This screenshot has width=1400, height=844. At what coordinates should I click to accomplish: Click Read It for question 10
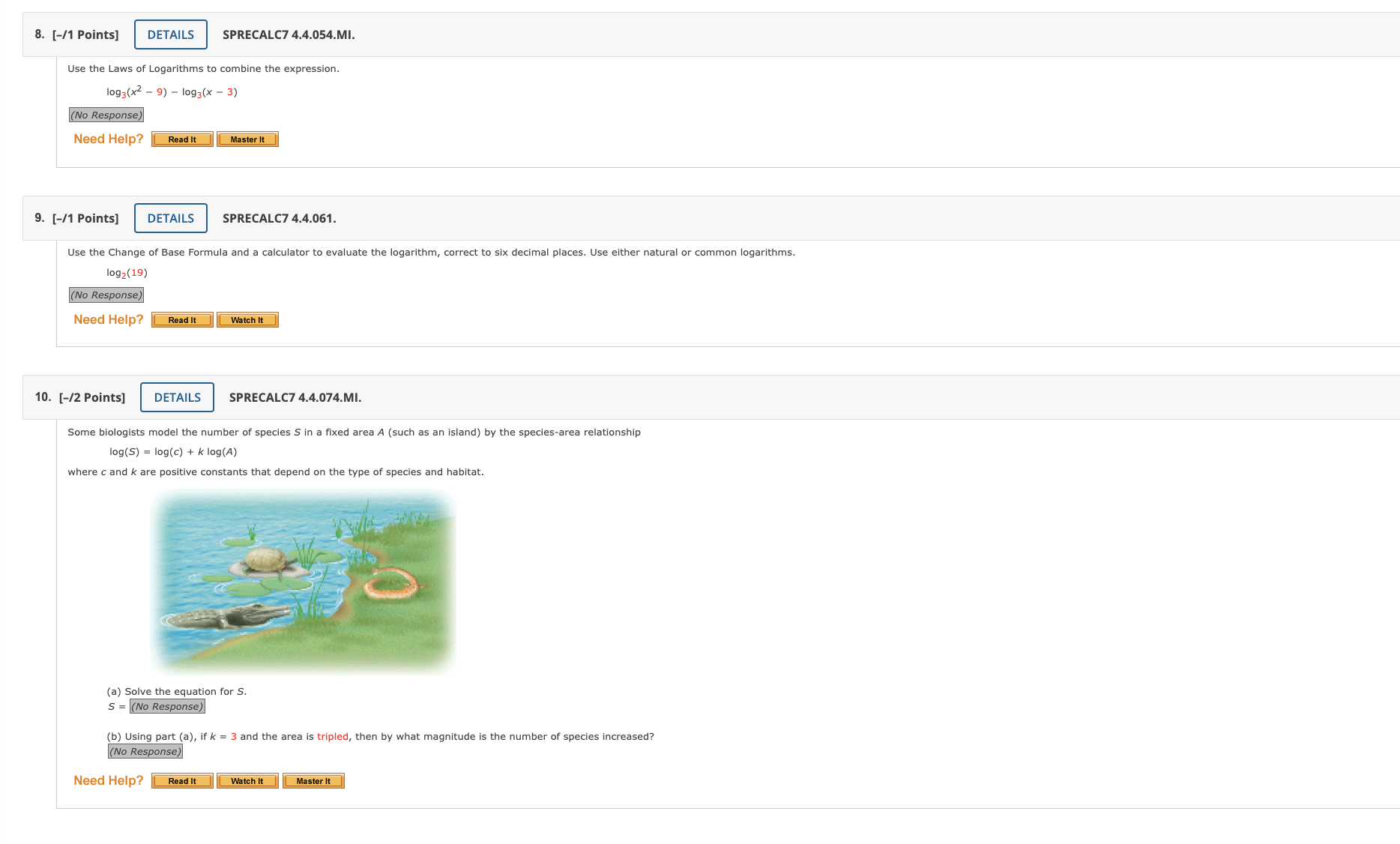click(x=182, y=781)
